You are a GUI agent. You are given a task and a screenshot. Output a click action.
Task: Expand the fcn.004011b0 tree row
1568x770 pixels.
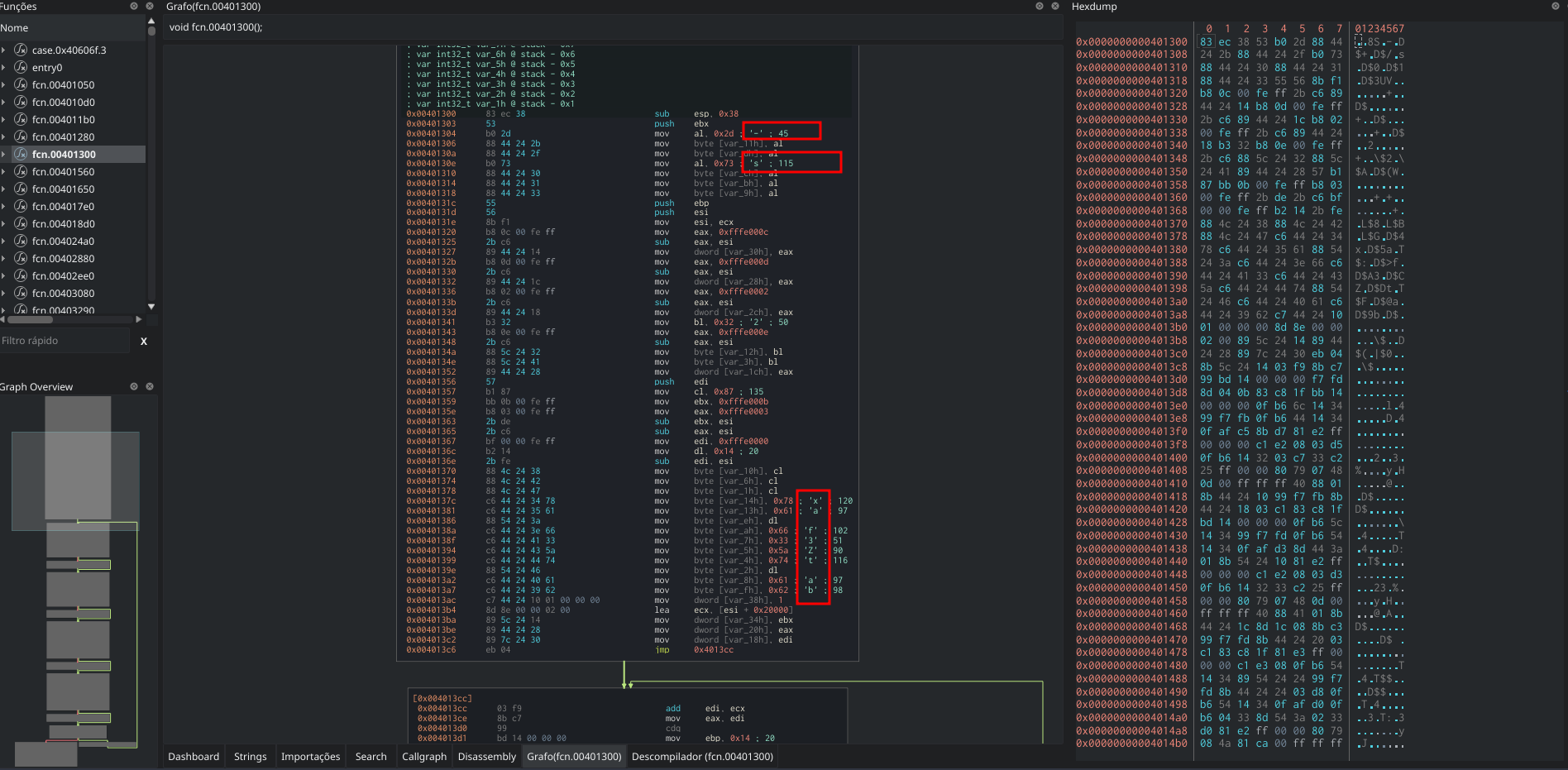click(4, 119)
